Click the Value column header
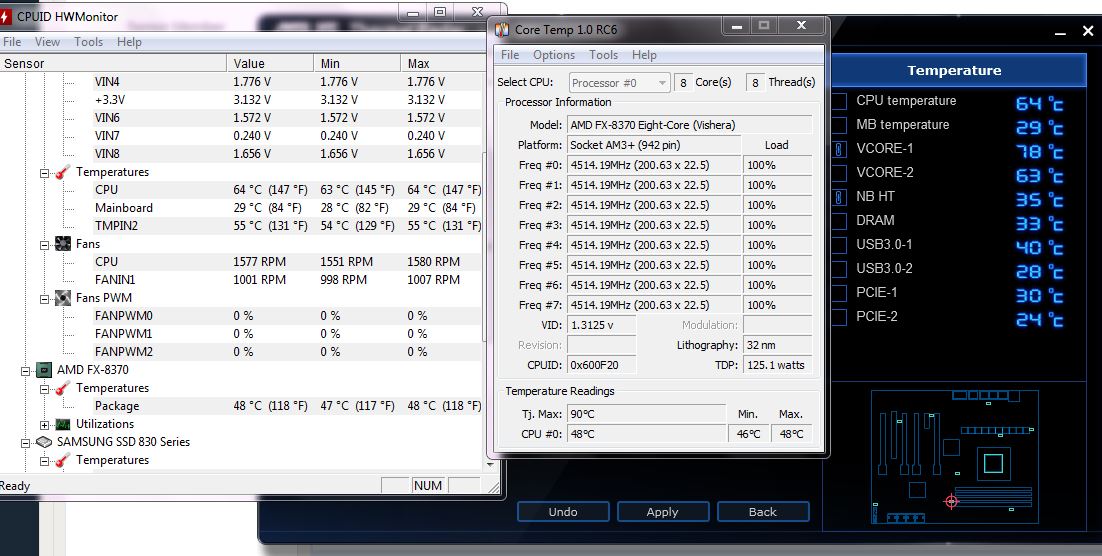 tap(270, 63)
